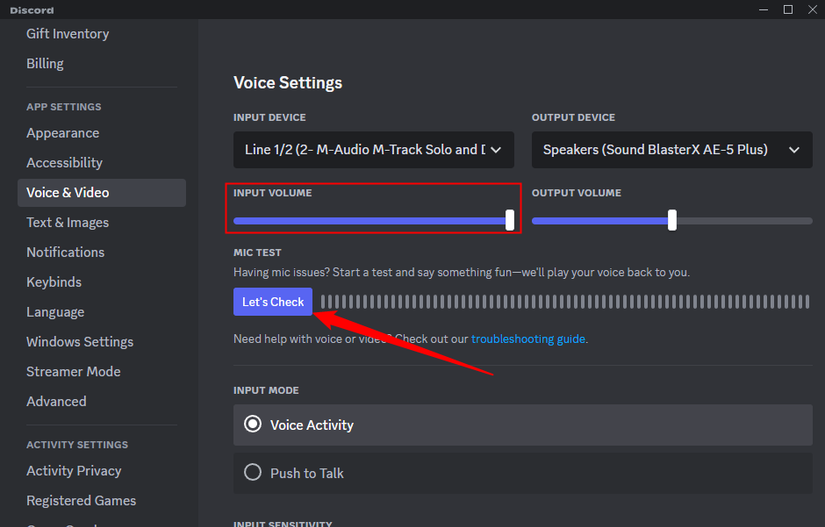Open Streamer Mode settings
Screen dimensions: 825x527
(73, 371)
